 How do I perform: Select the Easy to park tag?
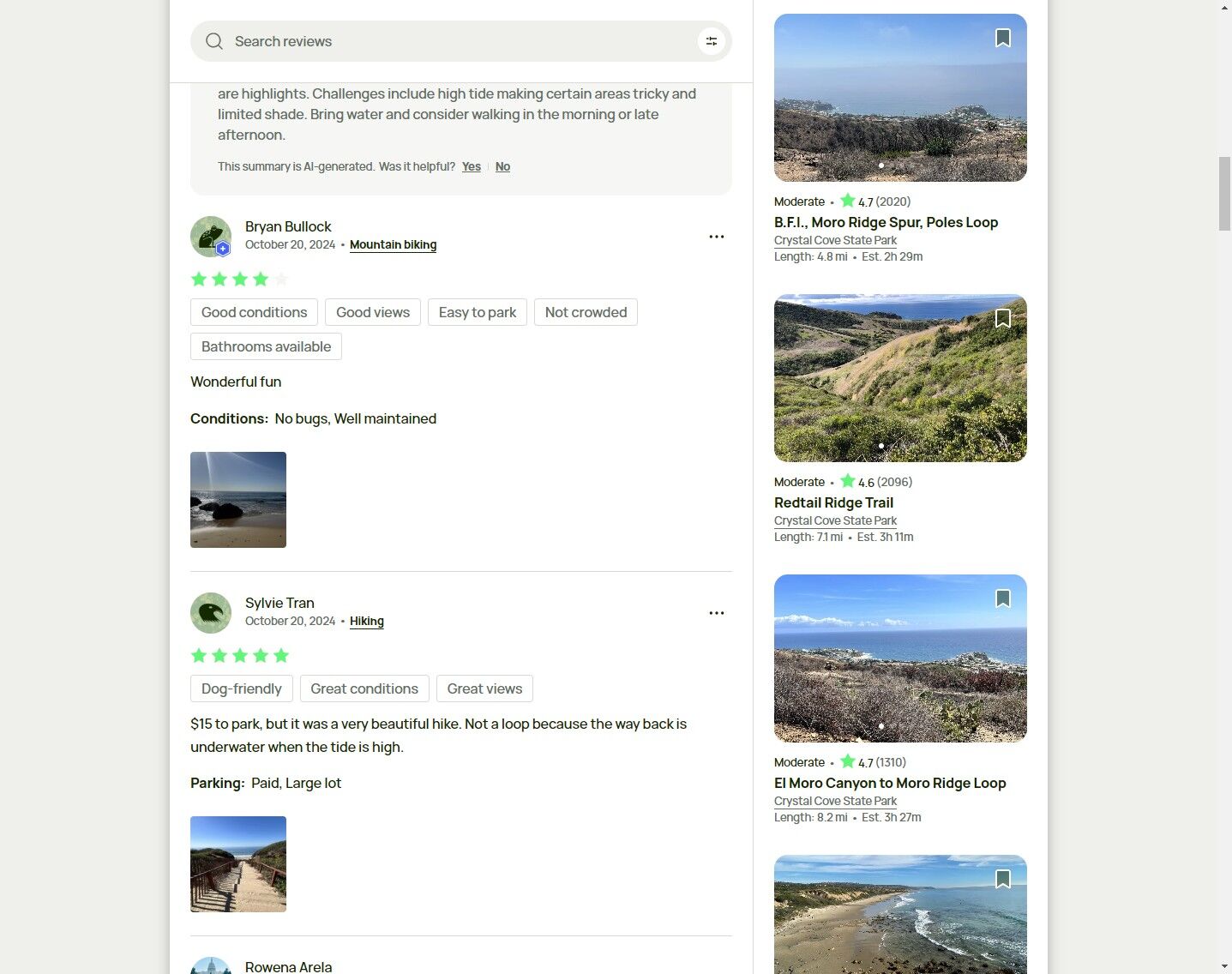click(x=478, y=312)
